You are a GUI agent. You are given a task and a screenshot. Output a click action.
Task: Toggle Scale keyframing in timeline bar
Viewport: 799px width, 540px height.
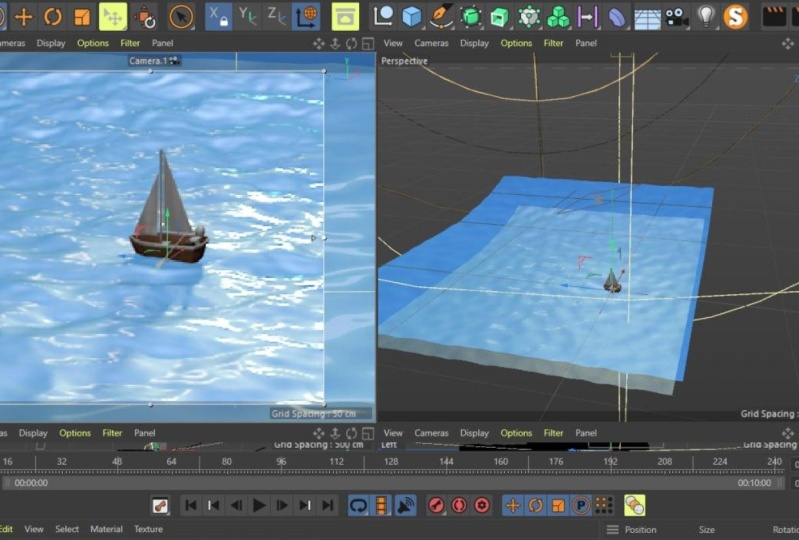pyautogui.click(x=558, y=505)
